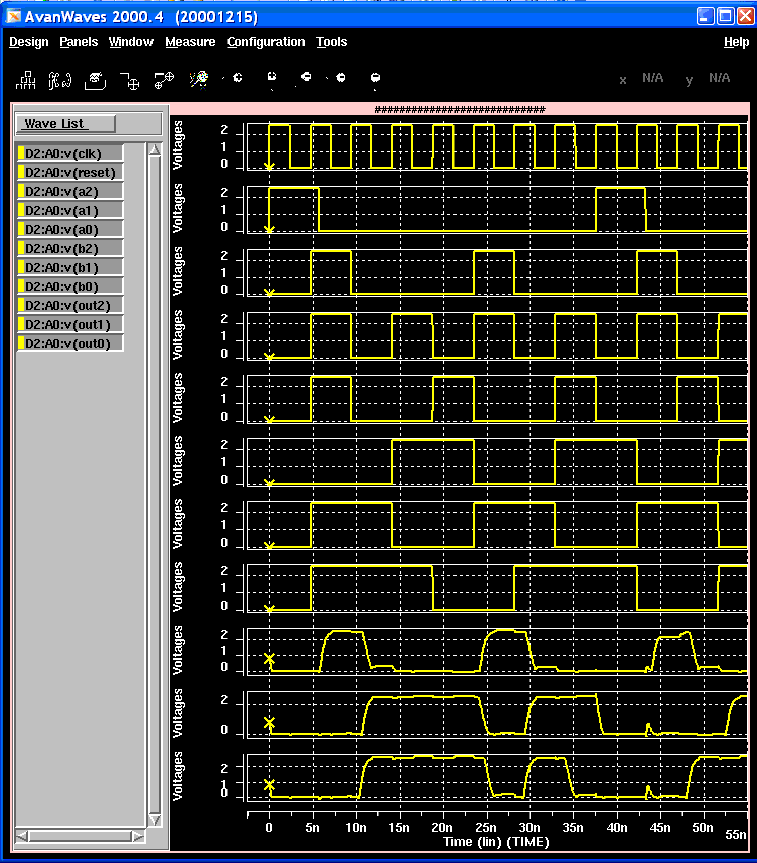
Task: Select the D2:A0:v(reset) wave entry
Action: coord(69,172)
